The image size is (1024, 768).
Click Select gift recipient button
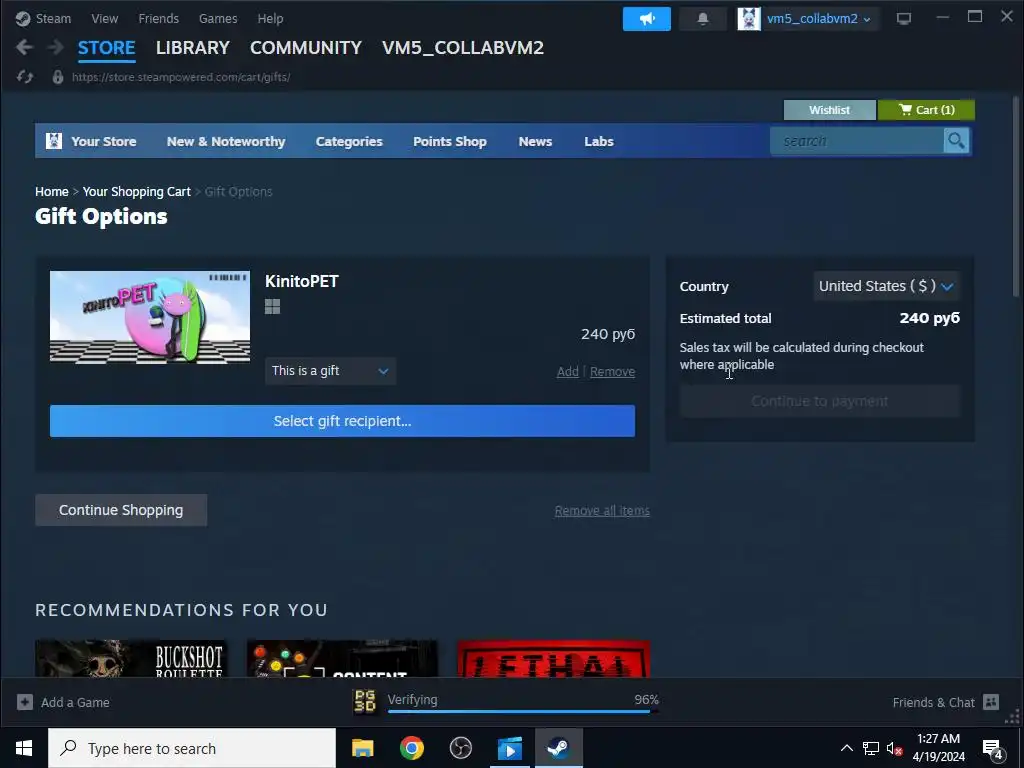tap(342, 421)
